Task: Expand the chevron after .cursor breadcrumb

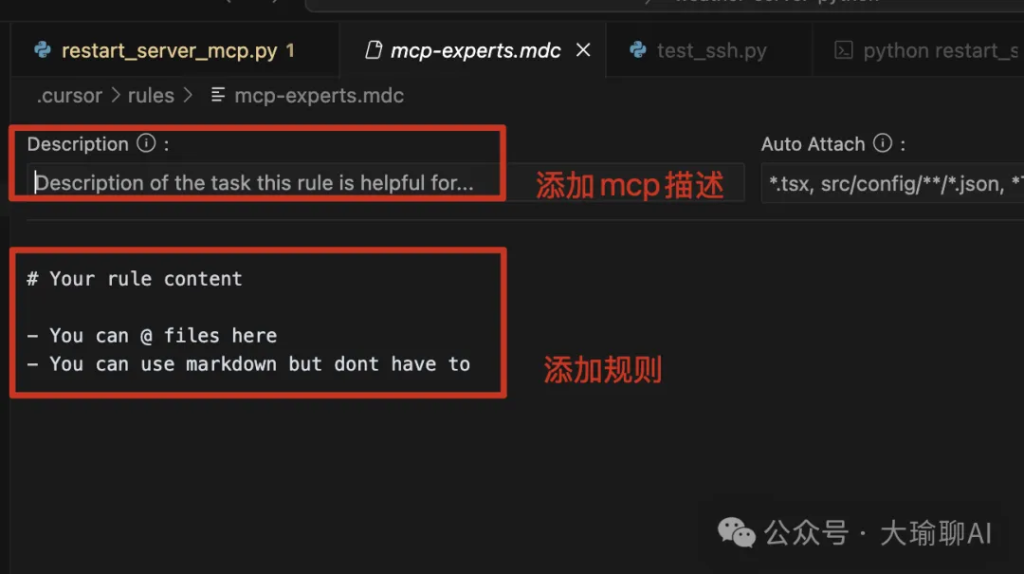Action: (x=116, y=95)
